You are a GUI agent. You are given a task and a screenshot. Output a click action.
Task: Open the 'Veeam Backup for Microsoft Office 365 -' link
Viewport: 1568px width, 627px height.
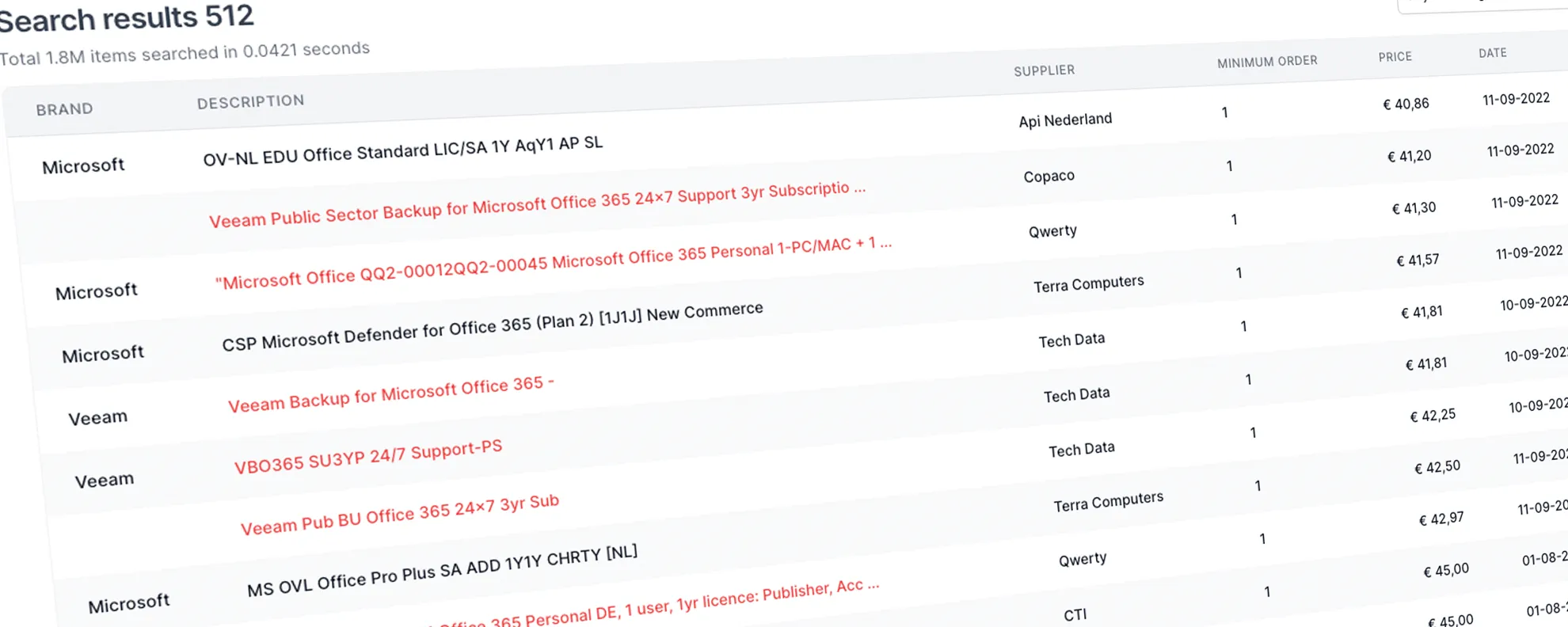coord(390,394)
